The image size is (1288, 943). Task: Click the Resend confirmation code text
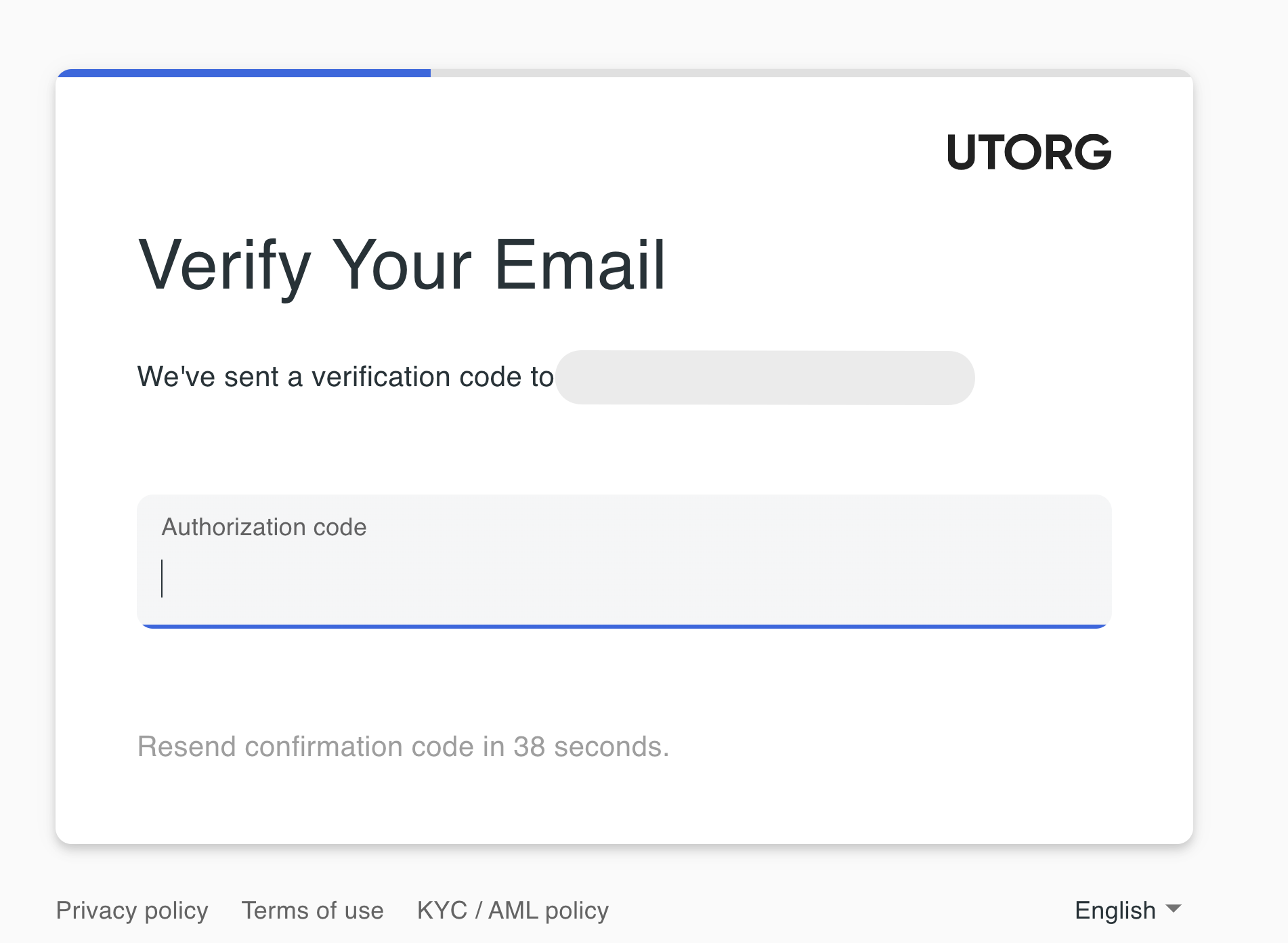pyautogui.click(x=403, y=747)
